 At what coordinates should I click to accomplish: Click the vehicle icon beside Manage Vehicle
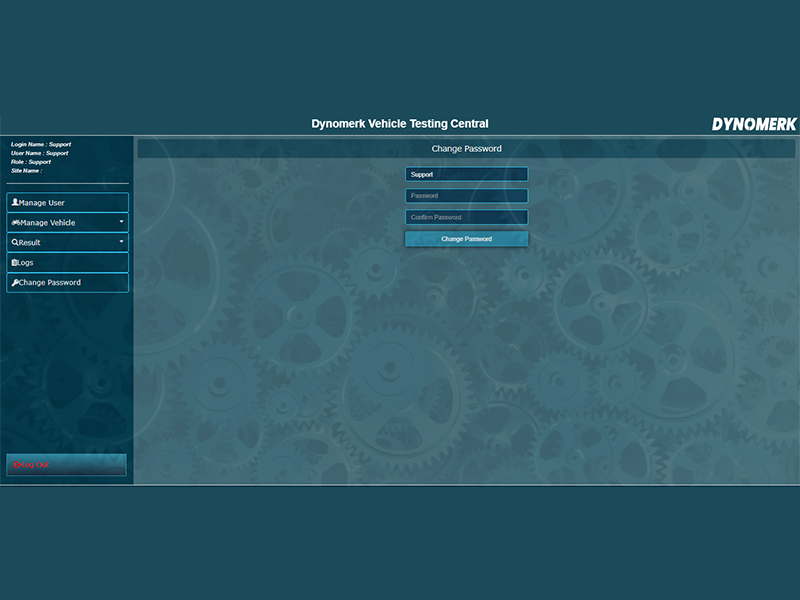16,223
